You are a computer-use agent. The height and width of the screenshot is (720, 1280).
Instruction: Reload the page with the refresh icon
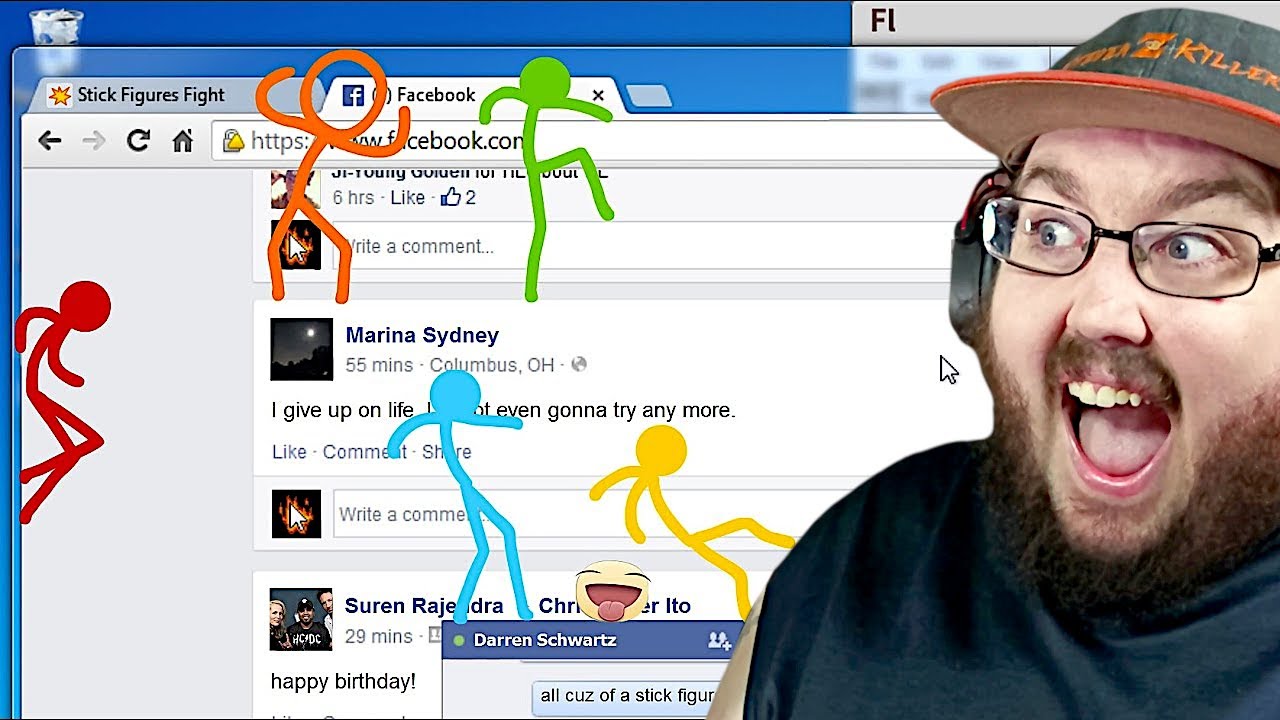click(x=138, y=141)
